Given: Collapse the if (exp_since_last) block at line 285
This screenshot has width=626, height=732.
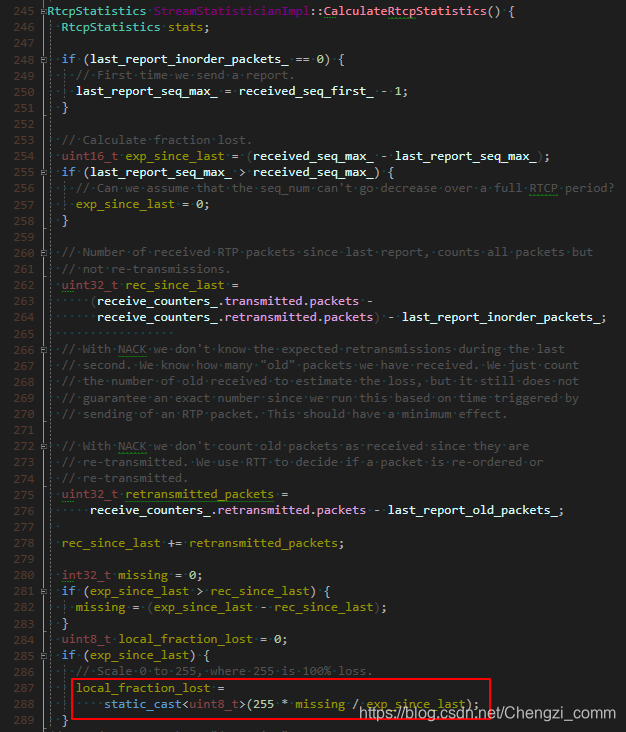Looking at the screenshot, I should 42,655.
